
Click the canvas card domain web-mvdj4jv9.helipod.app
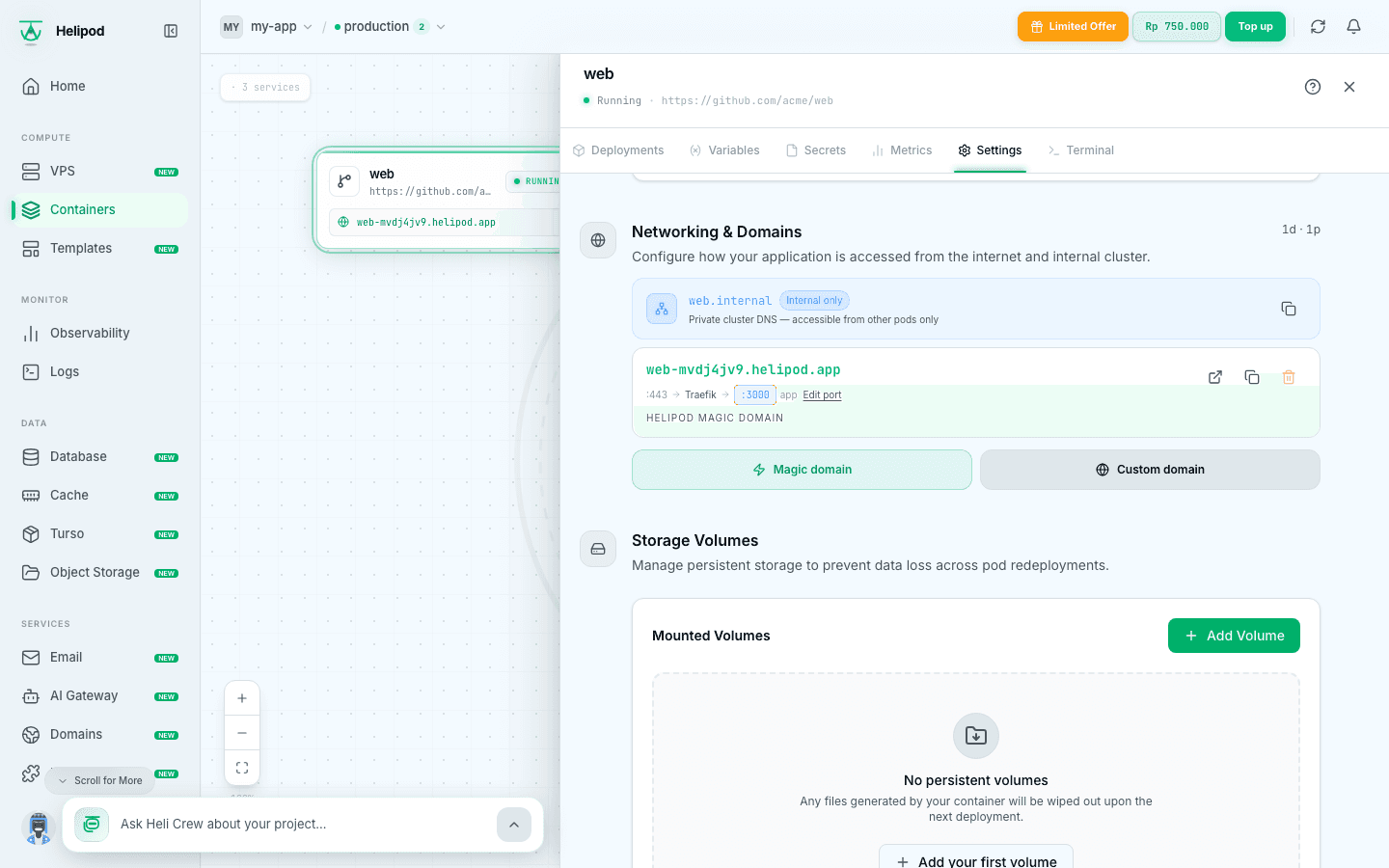tap(426, 222)
